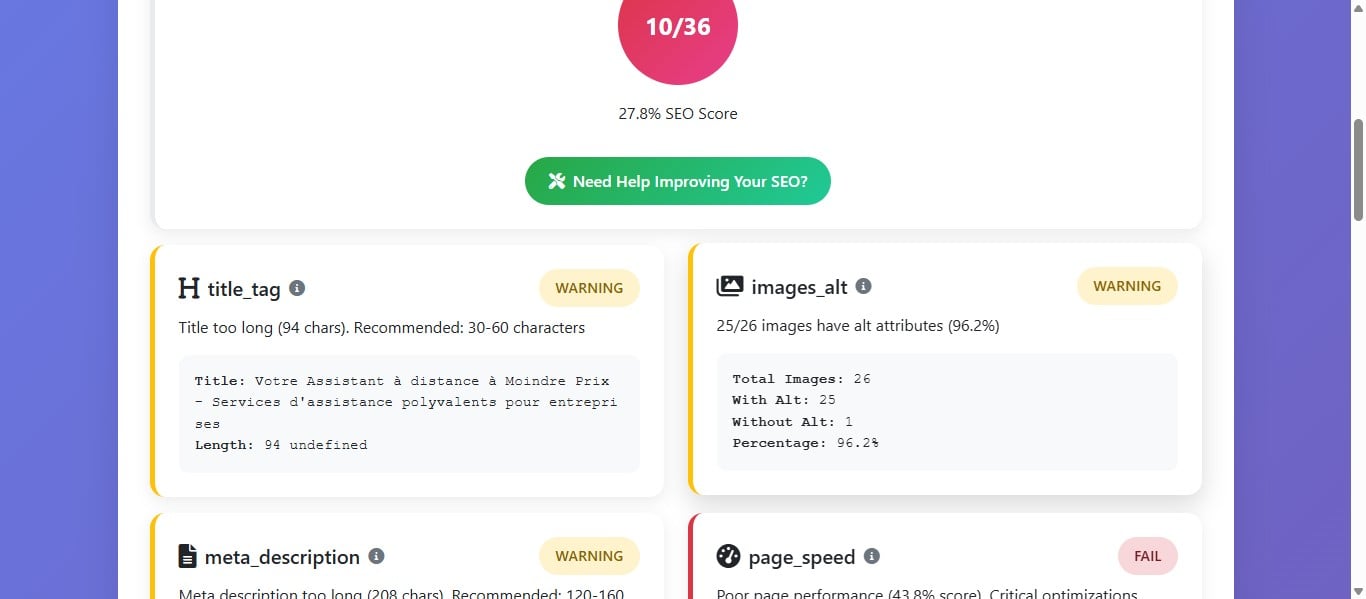This screenshot has width=1366, height=599.
Task: Click the tools icon inside the green button
Action: [x=557, y=181]
